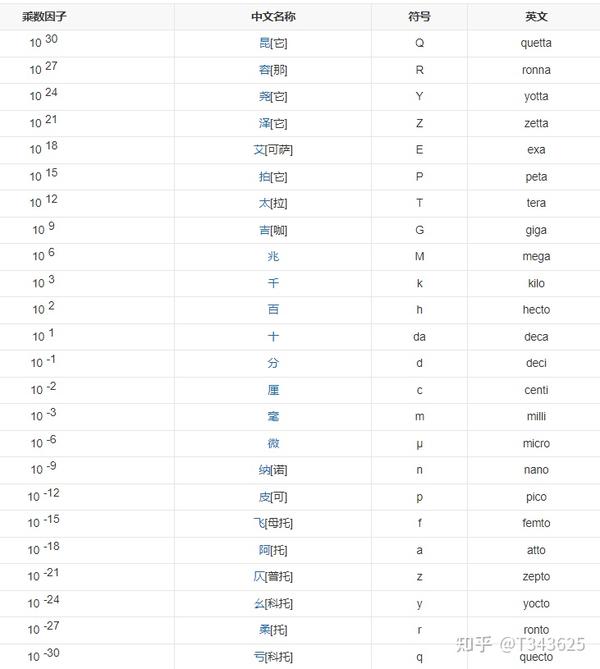Select the 英文 column header

[x=536, y=17]
